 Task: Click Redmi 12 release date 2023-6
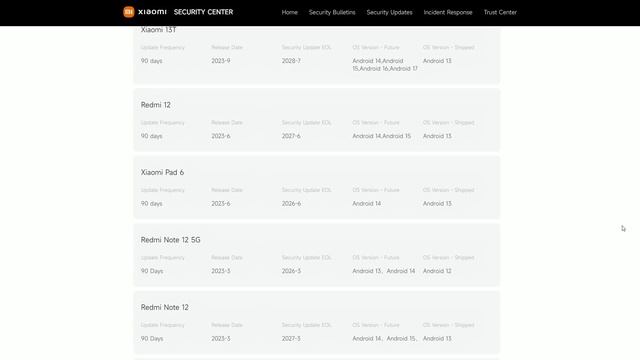[x=221, y=136]
